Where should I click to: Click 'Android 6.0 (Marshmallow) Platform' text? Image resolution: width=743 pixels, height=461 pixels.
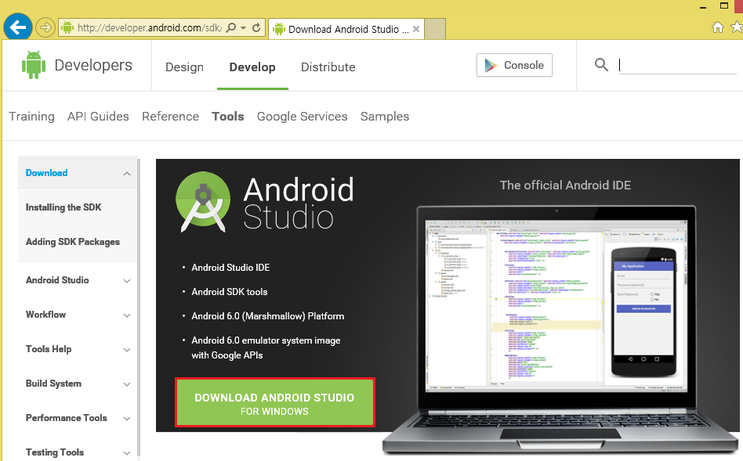(x=268, y=316)
